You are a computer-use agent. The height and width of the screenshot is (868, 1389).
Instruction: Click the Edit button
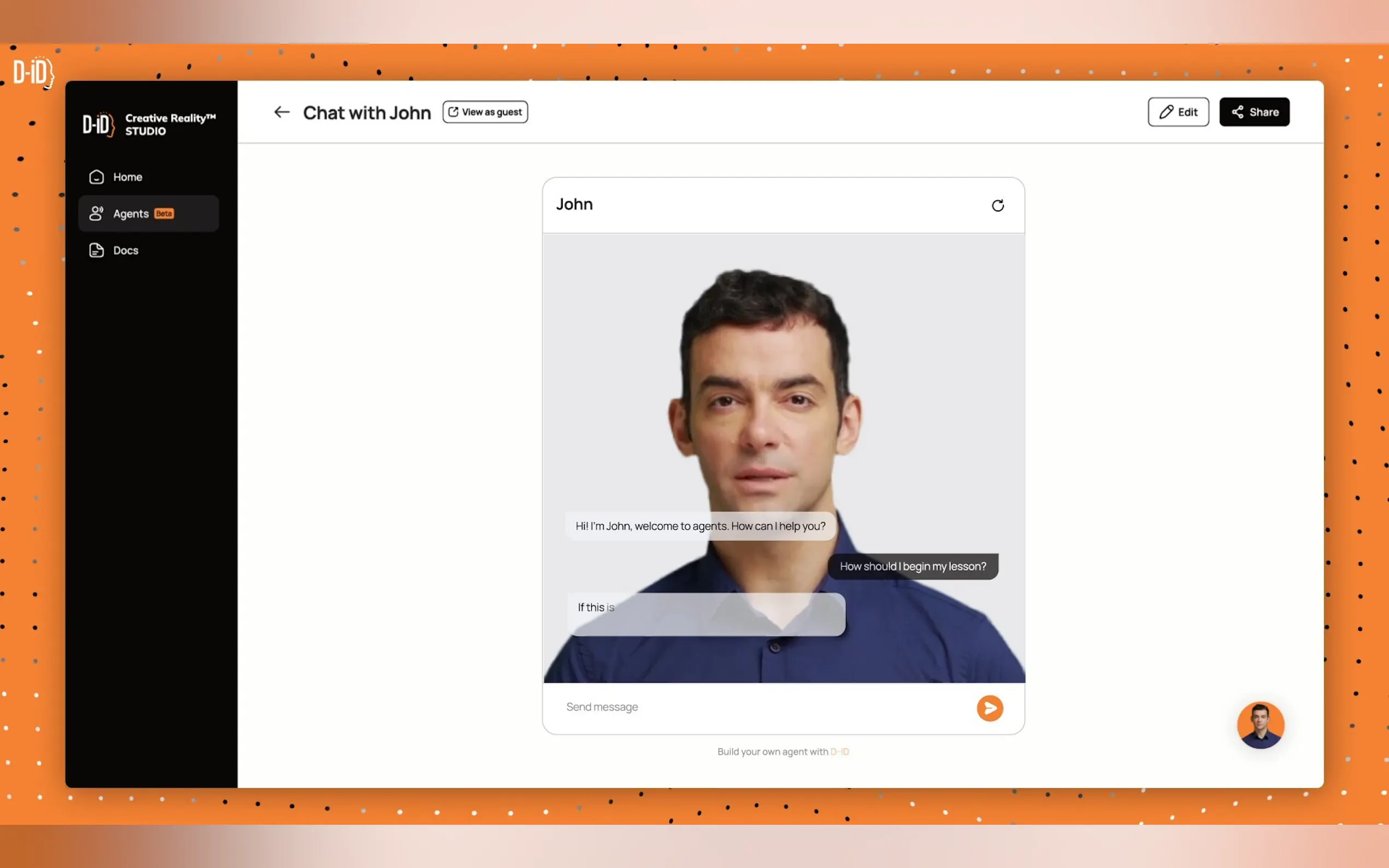[x=1178, y=112]
